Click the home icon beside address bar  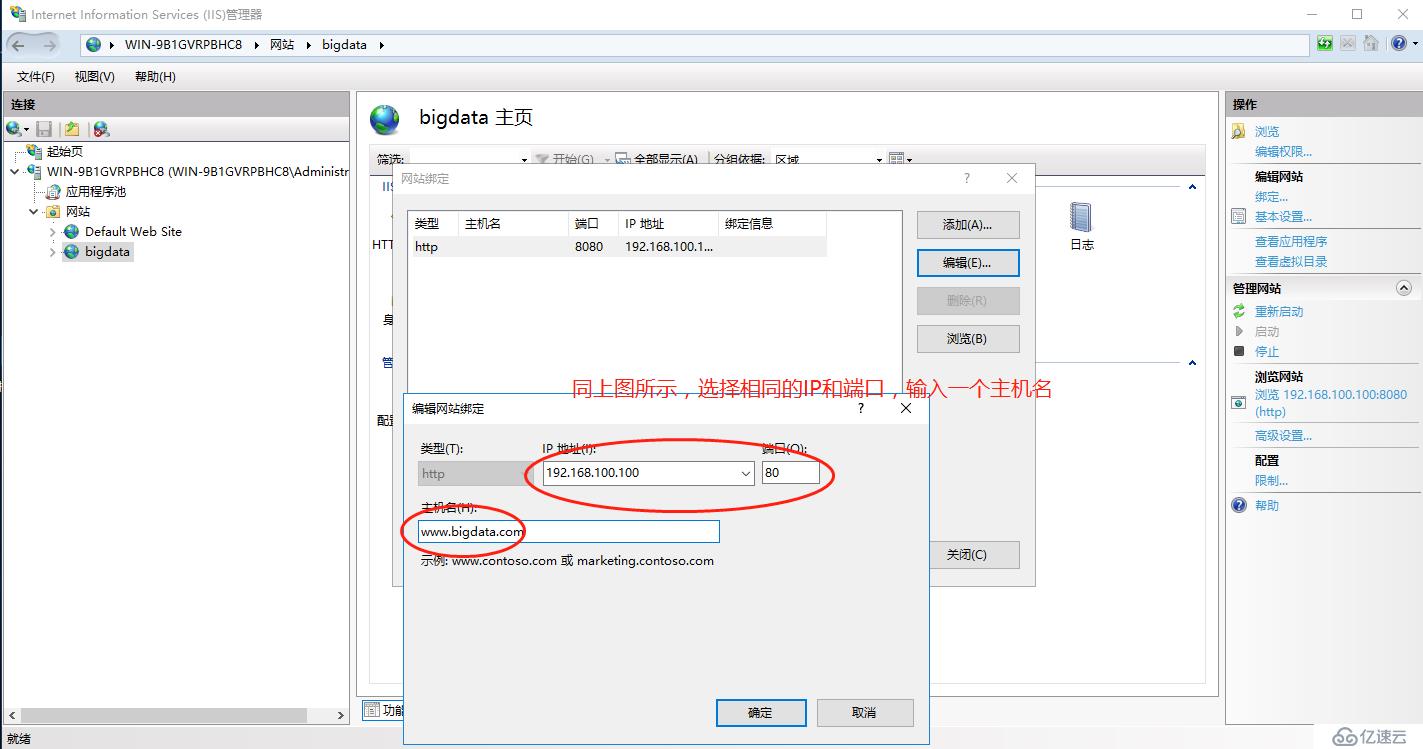coord(1371,44)
